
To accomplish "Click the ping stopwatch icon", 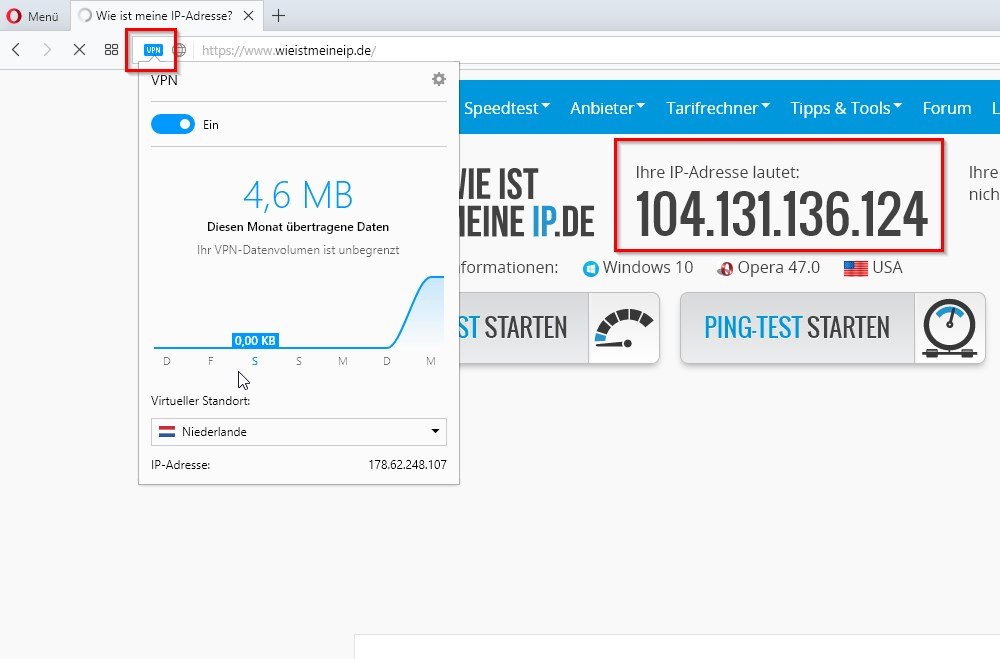I will click(x=950, y=328).
